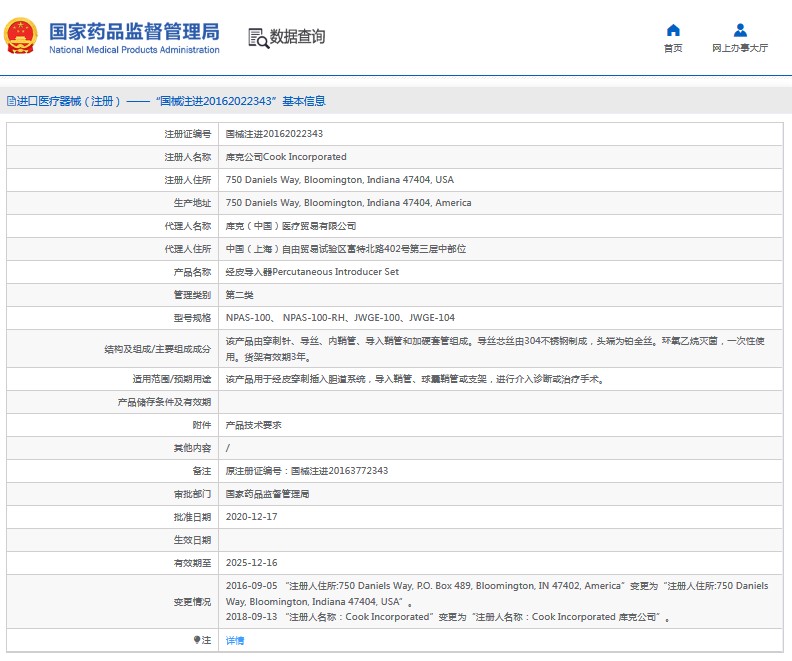Select agent name 库克（中国）医疗贸易有限公司

click(291, 226)
